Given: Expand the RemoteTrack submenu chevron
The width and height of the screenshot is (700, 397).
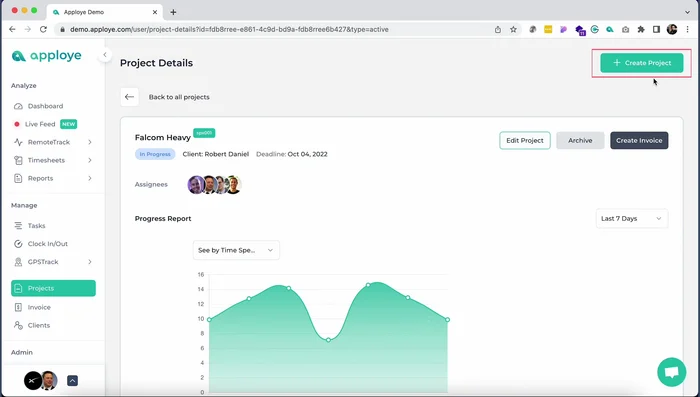Looking at the screenshot, I should pyautogui.click(x=90, y=142).
